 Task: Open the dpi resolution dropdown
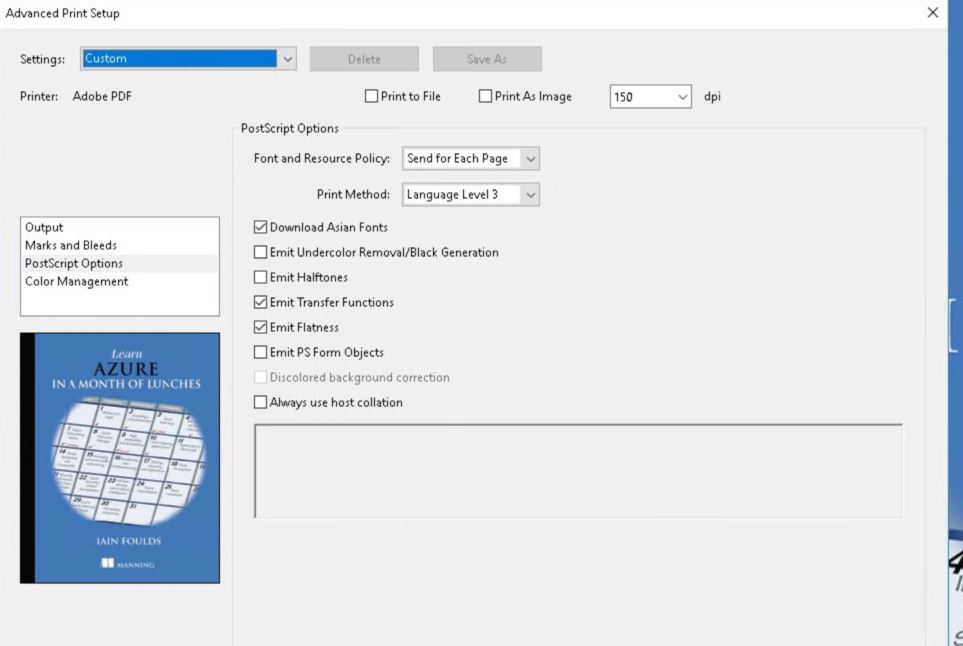click(x=685, y=96)
